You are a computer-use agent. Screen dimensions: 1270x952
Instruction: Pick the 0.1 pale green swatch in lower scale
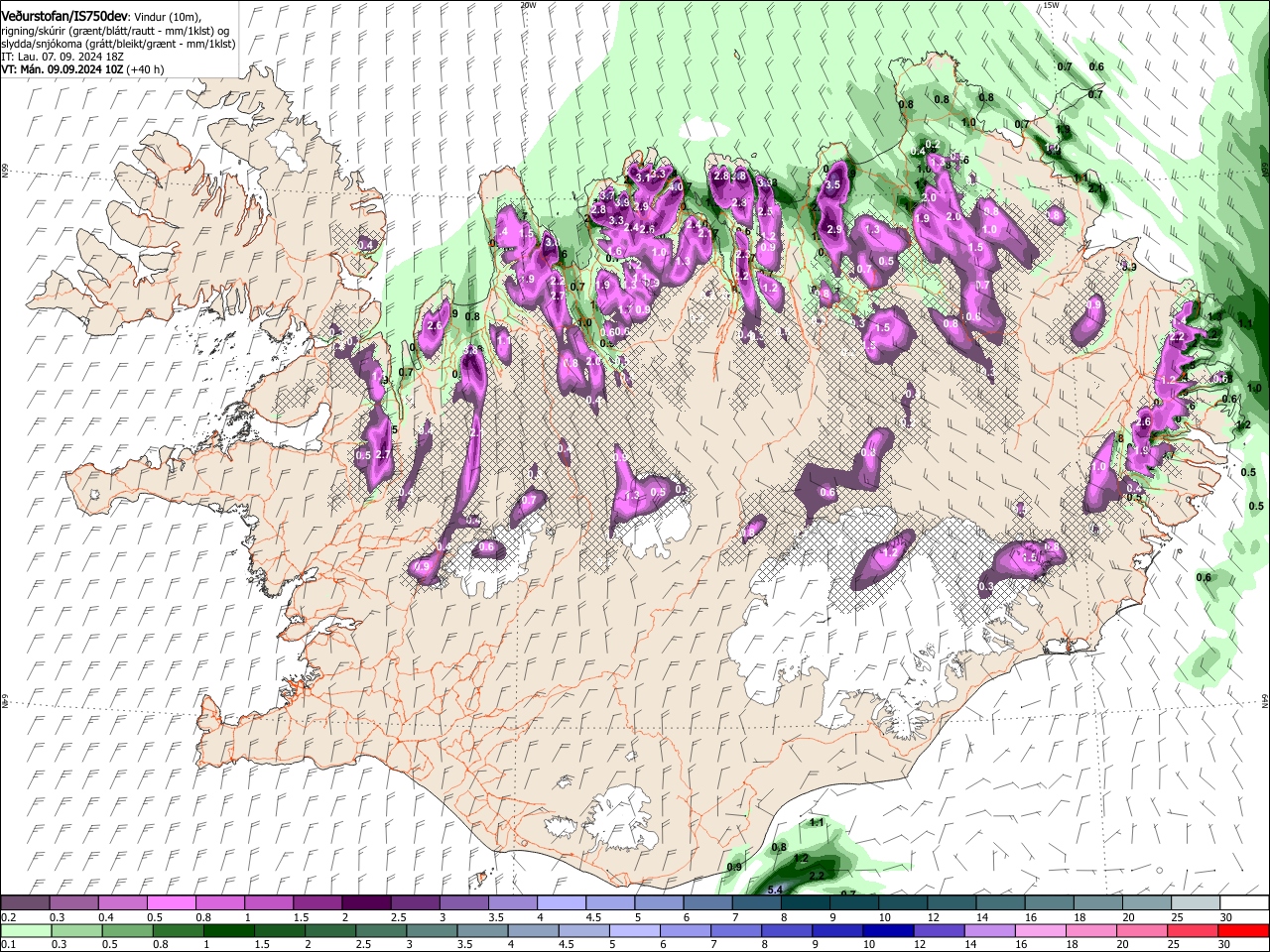27,930
